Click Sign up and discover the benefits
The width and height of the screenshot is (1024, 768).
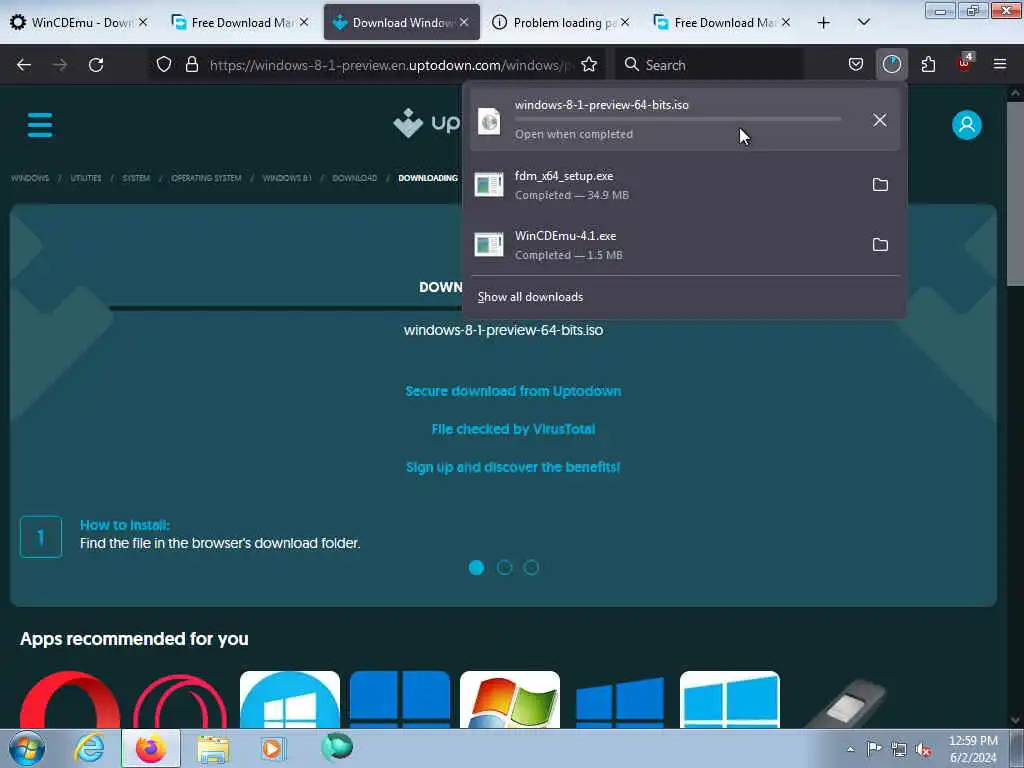click(x=513, y=467)
